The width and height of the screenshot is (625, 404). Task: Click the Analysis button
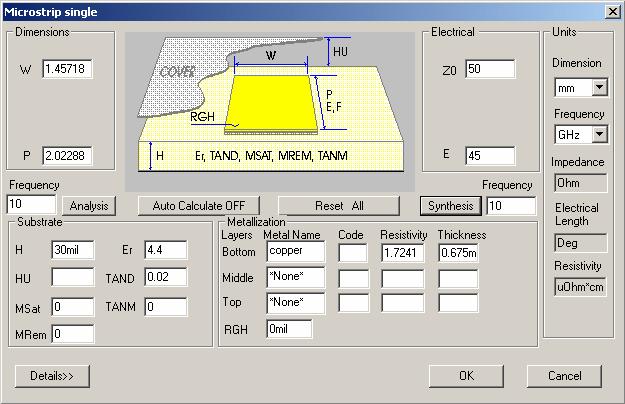(89, 206)
